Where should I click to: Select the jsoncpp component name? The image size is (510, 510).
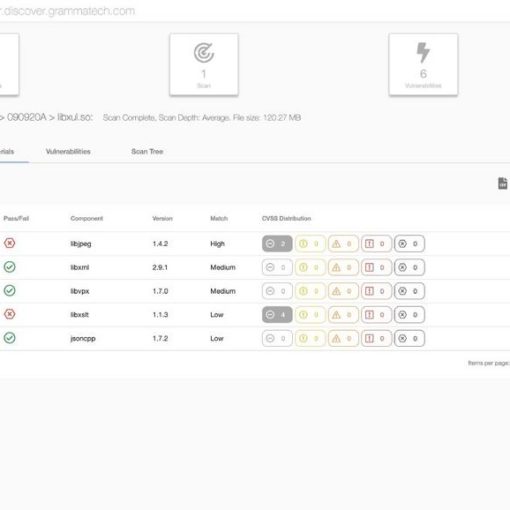click(83, 338)
